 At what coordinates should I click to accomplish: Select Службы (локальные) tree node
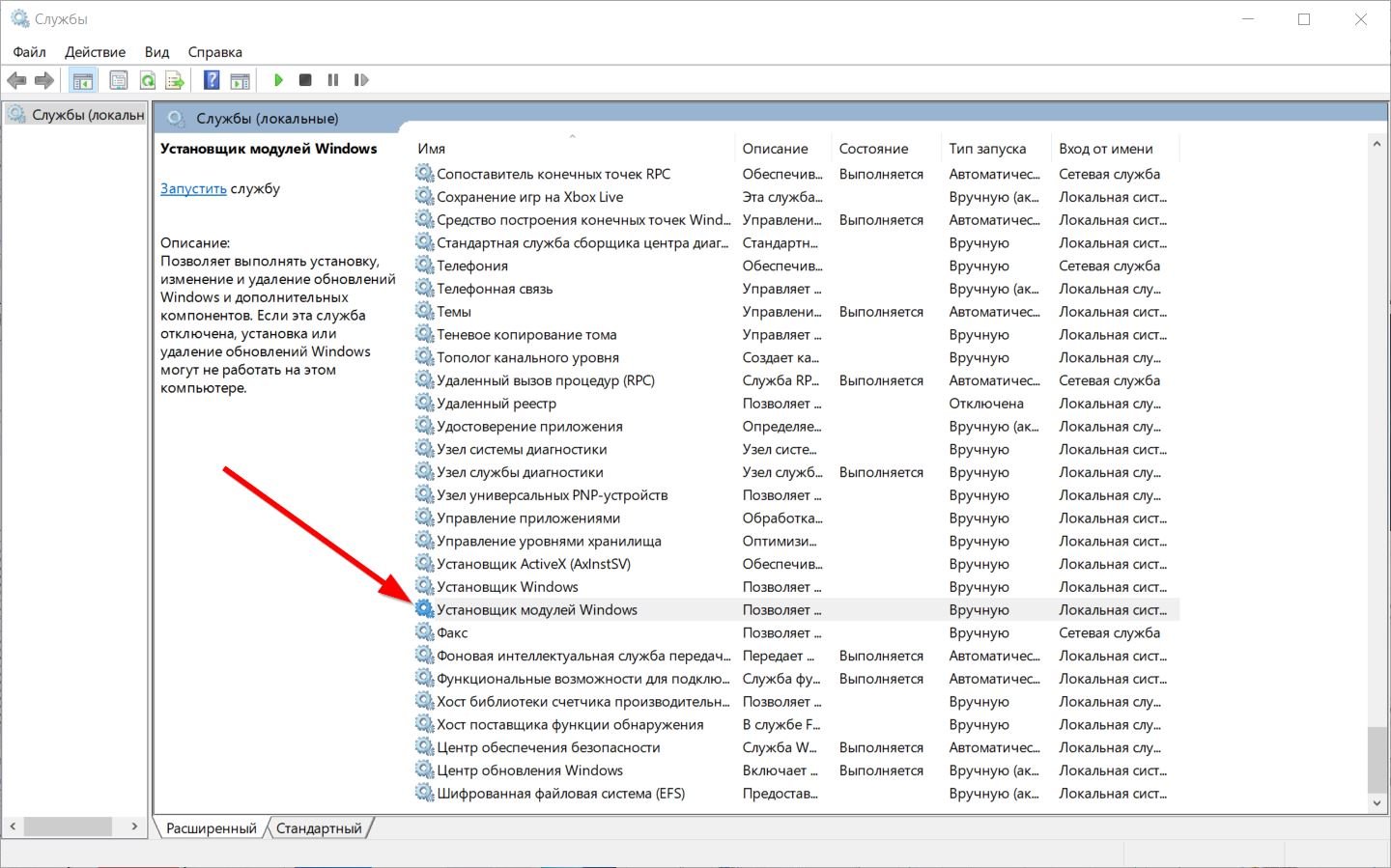pyautogui.click(x=87, y=115)
